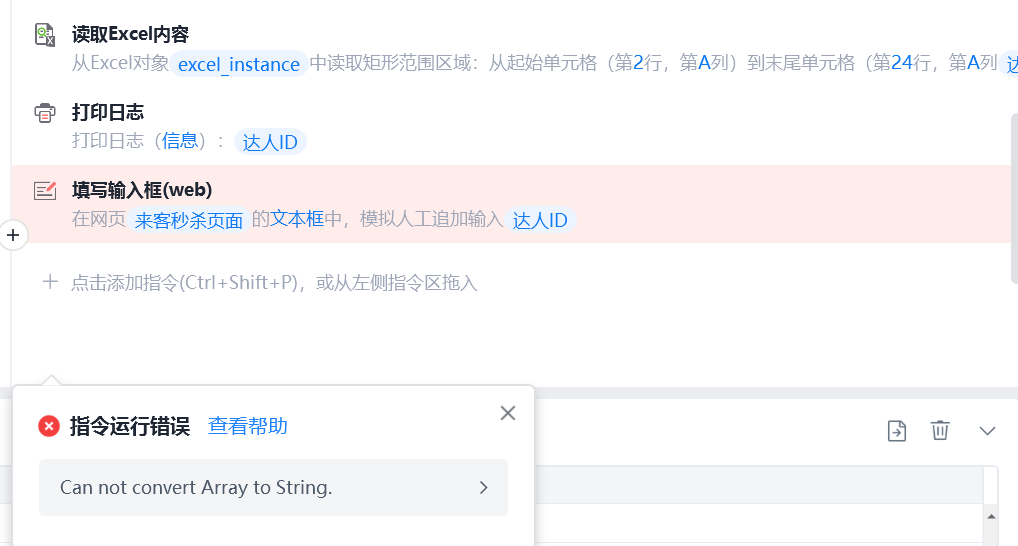This screenshot has height=546, width=1018.
Task: Click the excel_instance variable tag
Action: 239,65
